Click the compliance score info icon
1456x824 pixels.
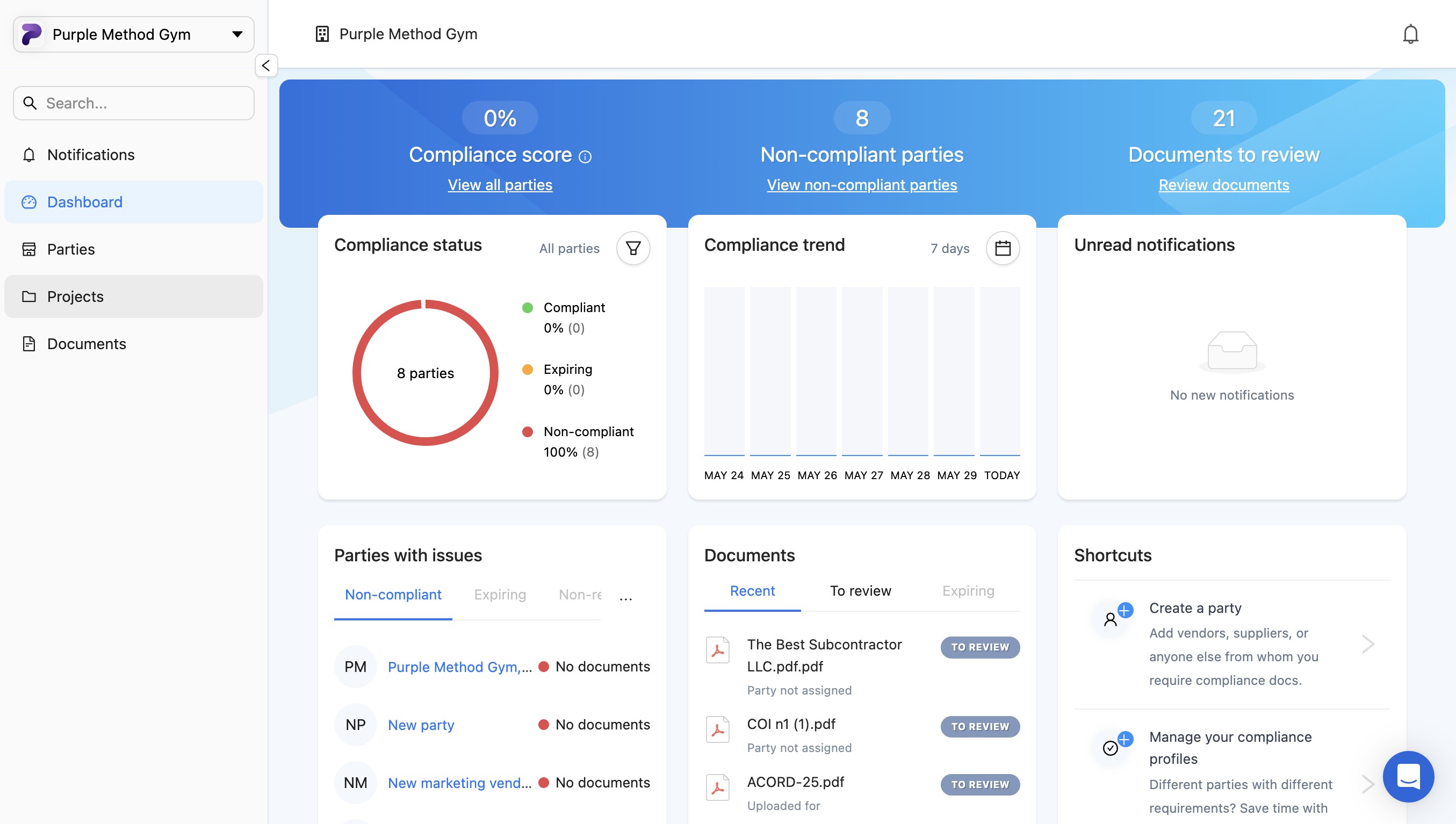pos(585,157)
